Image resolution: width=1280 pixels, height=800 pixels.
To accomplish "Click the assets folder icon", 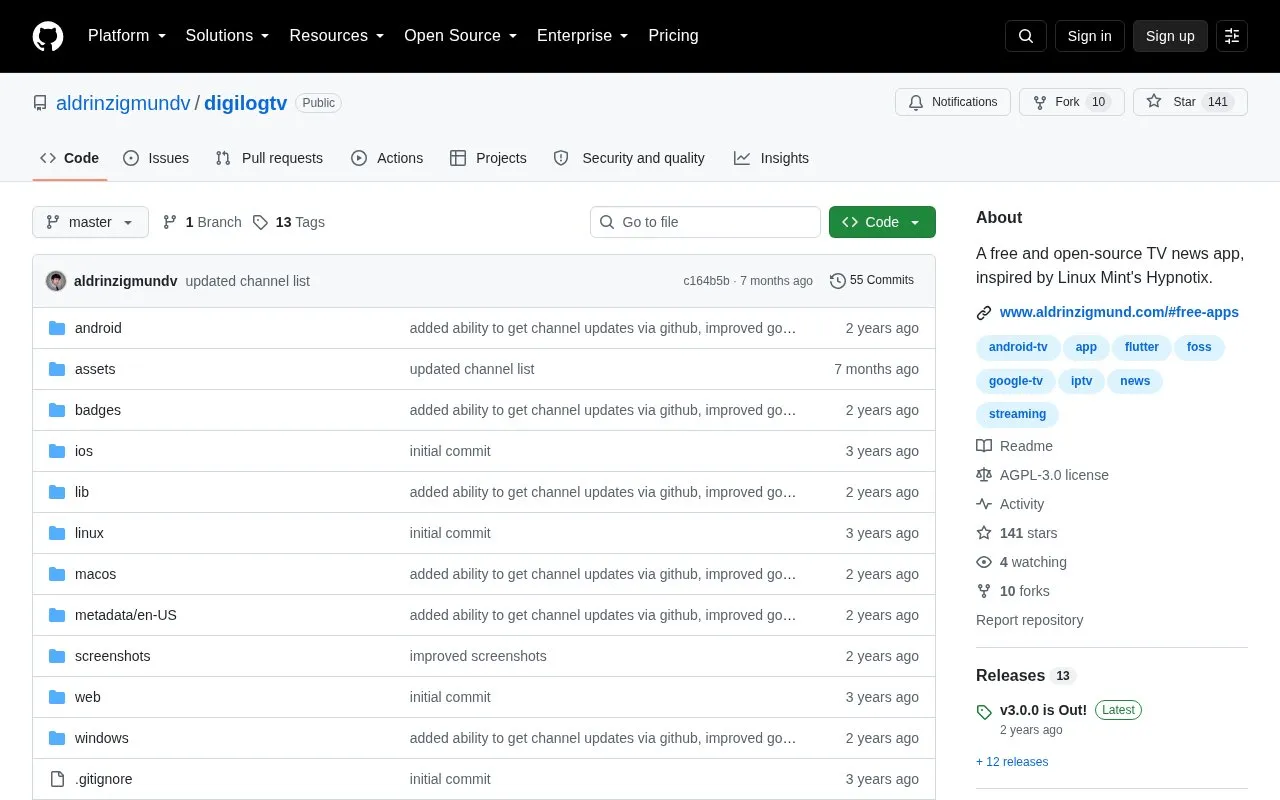I will point(57,369).
